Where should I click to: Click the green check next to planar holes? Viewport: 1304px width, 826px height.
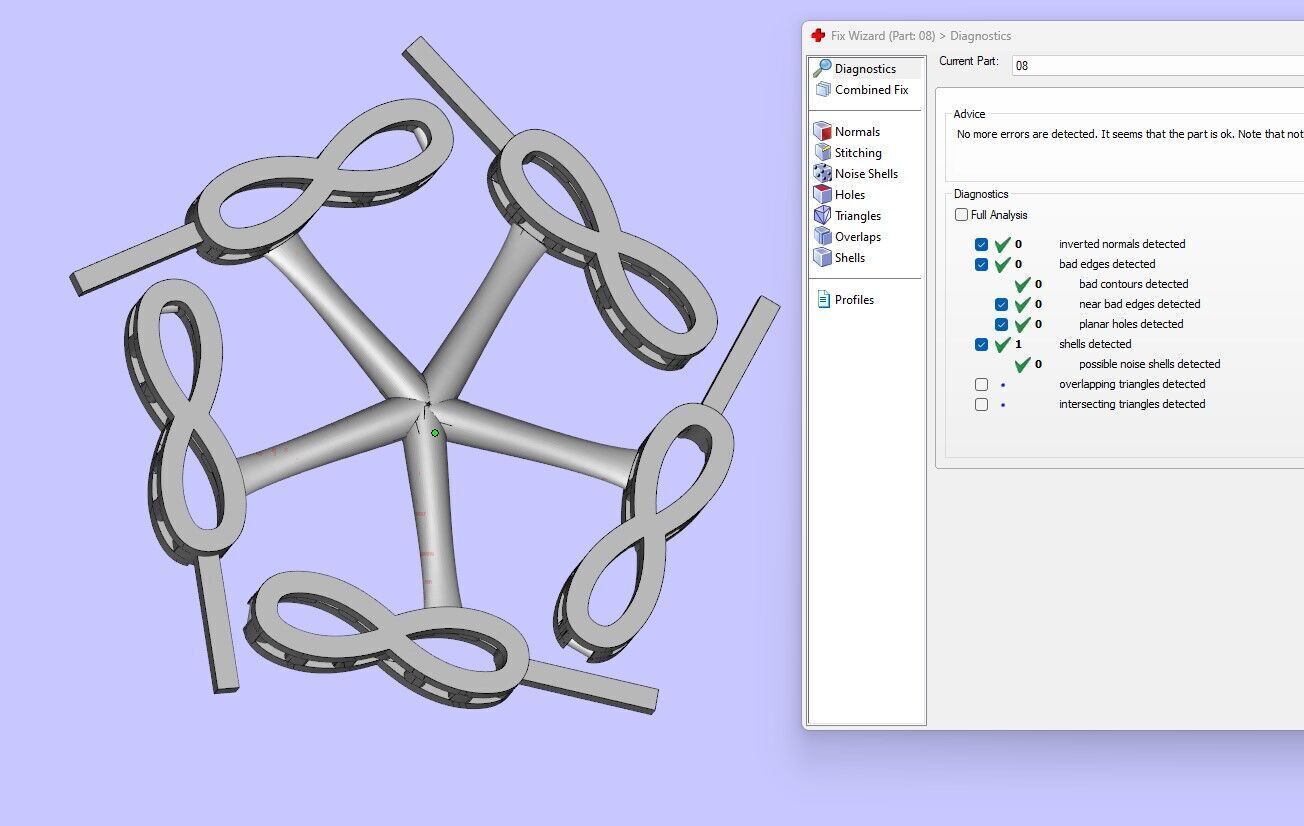[x=1023, y=324]
